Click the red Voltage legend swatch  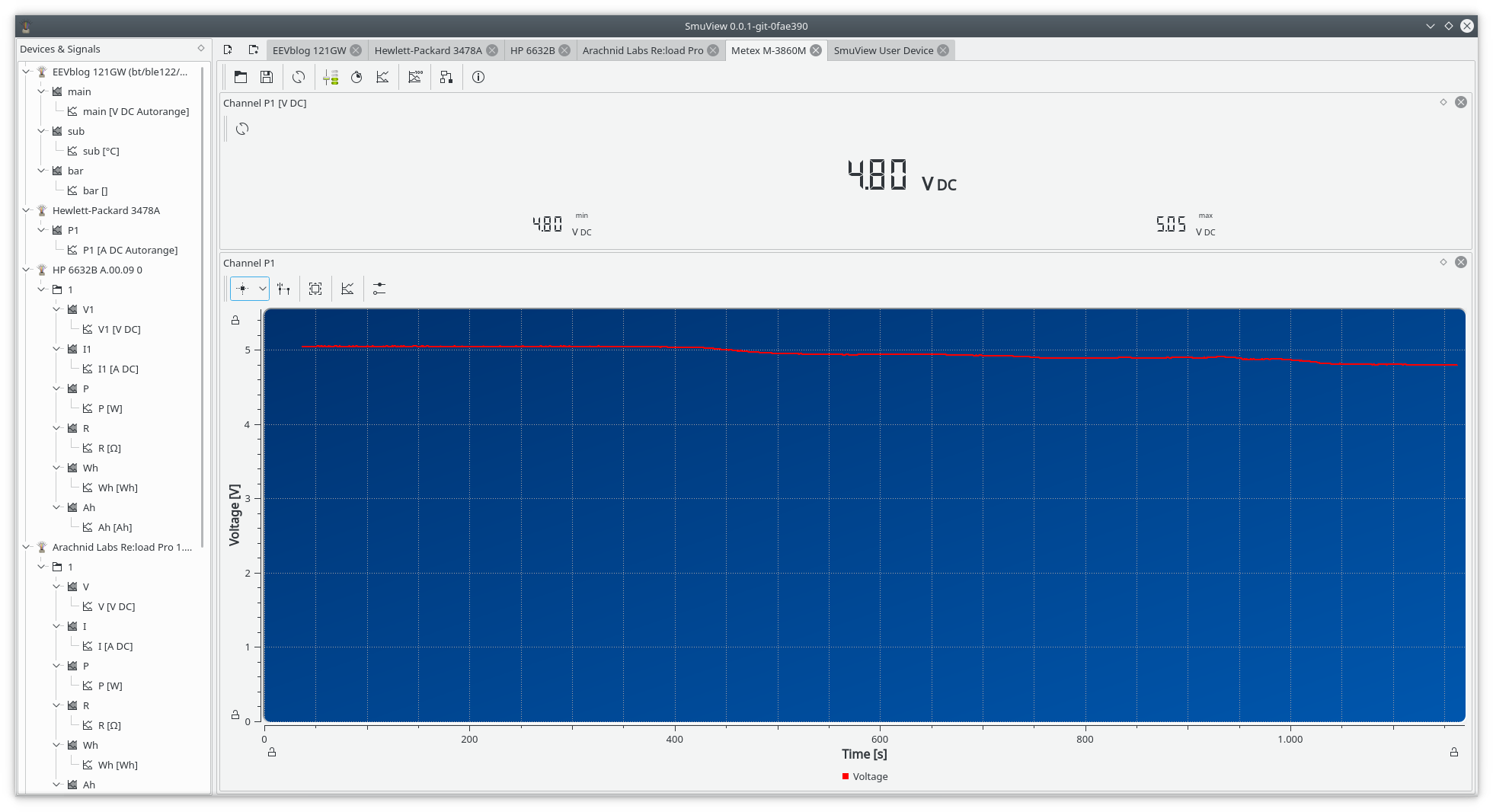846,776
